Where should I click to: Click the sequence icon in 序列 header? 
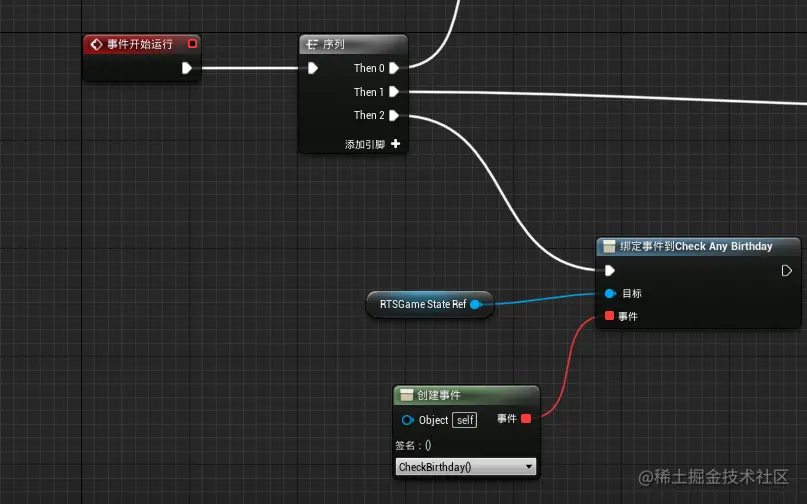[x=311, y=45]
